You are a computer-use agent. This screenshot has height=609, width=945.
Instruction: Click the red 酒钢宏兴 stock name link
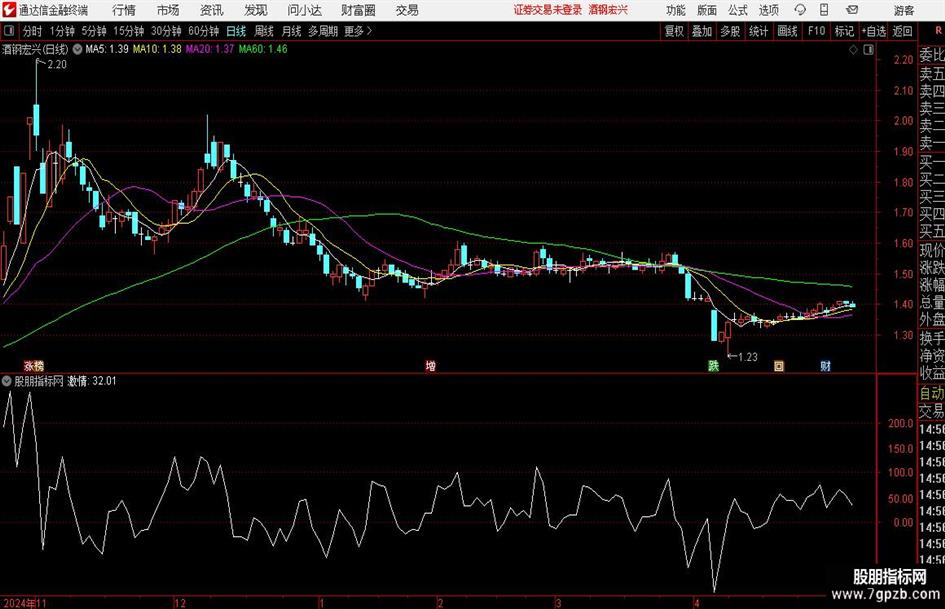pyautogui.click(x=608, y=10)
